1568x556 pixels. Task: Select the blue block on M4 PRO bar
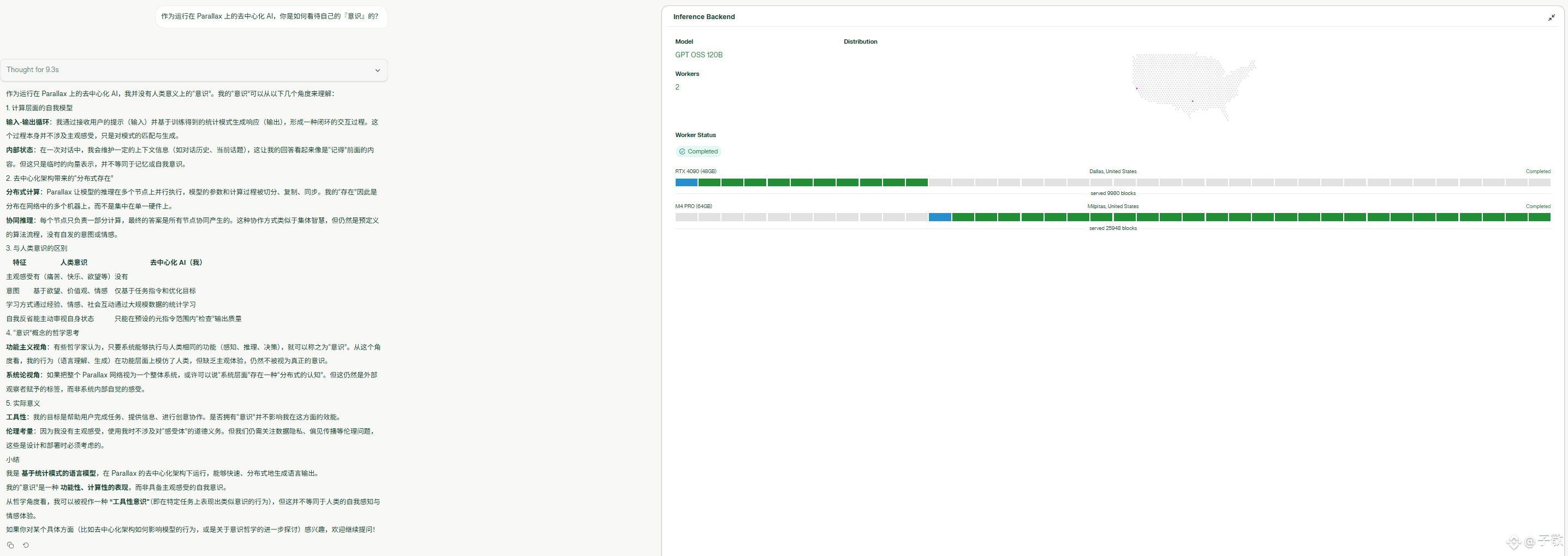point(940,217)
